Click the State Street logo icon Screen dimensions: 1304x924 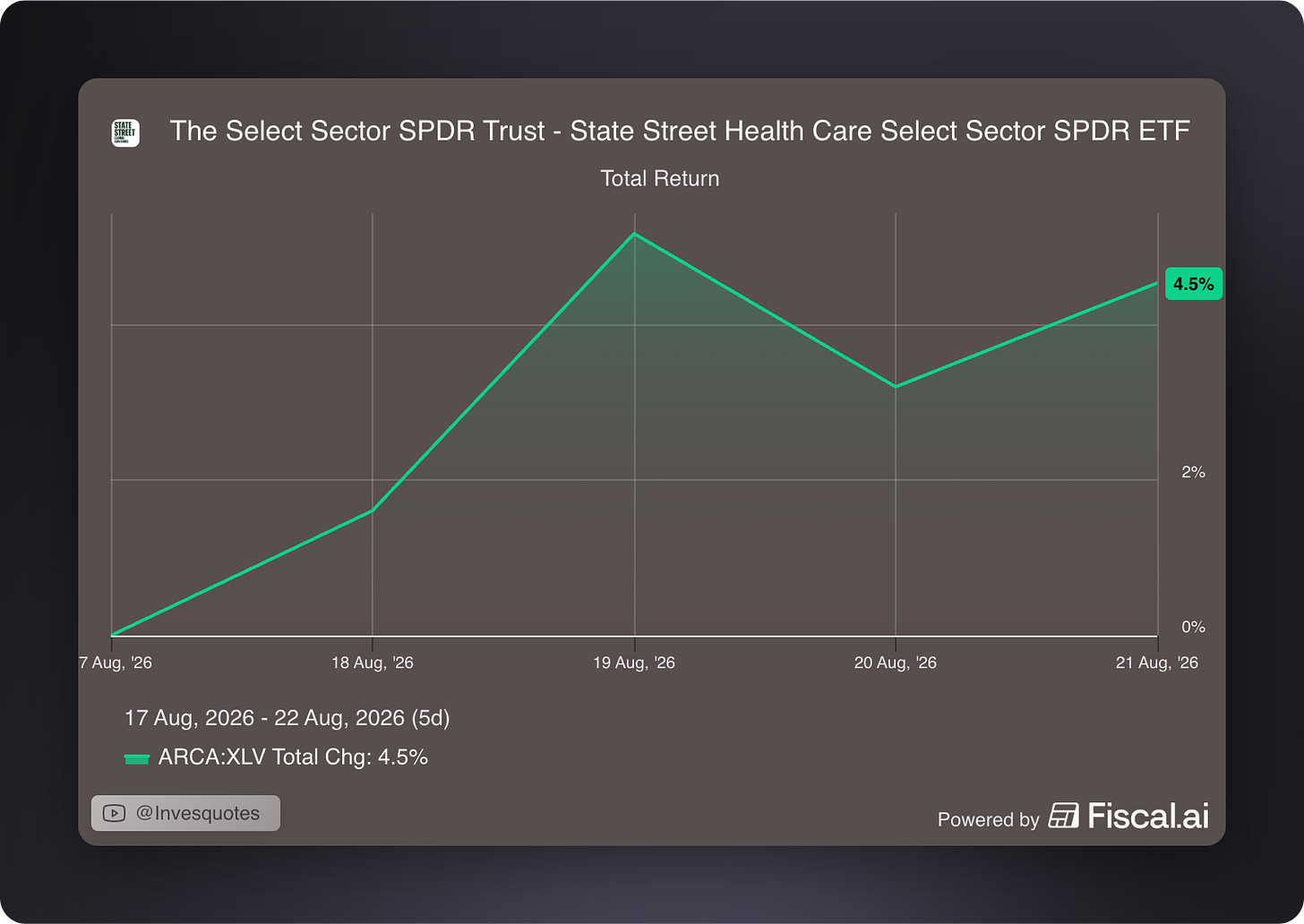(125, 133)
